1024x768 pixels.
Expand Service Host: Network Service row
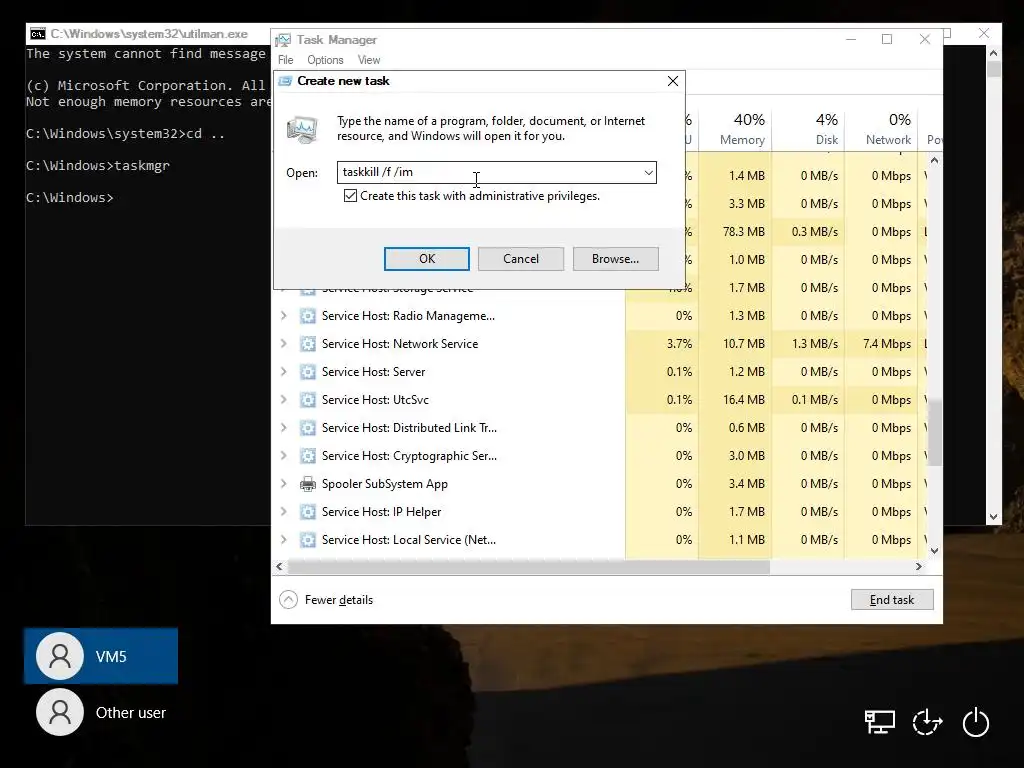pyautogui.click(x=283, y=344)
